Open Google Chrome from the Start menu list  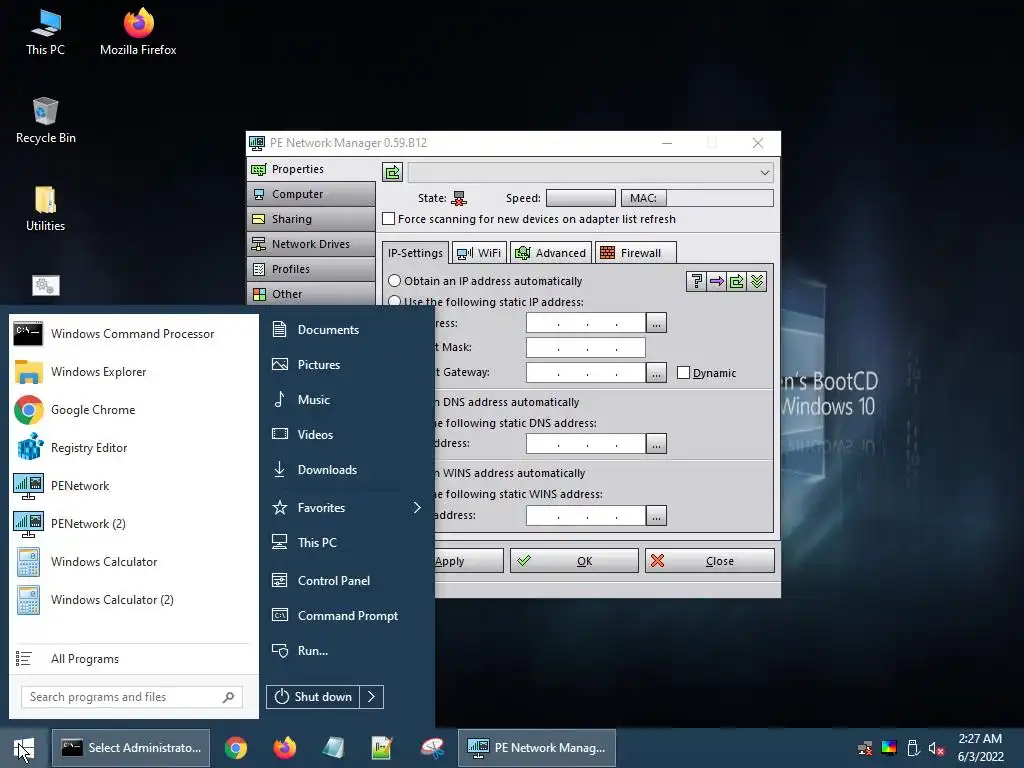(133, 409)
